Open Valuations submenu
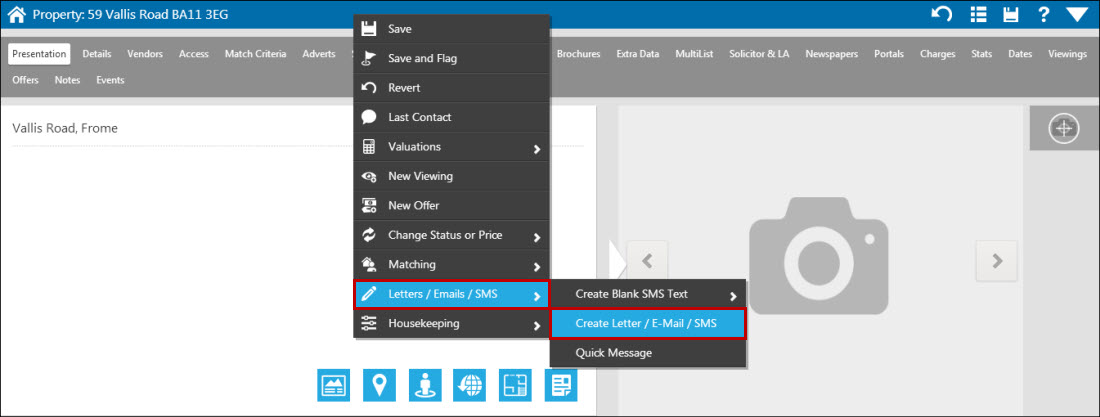 452,147
